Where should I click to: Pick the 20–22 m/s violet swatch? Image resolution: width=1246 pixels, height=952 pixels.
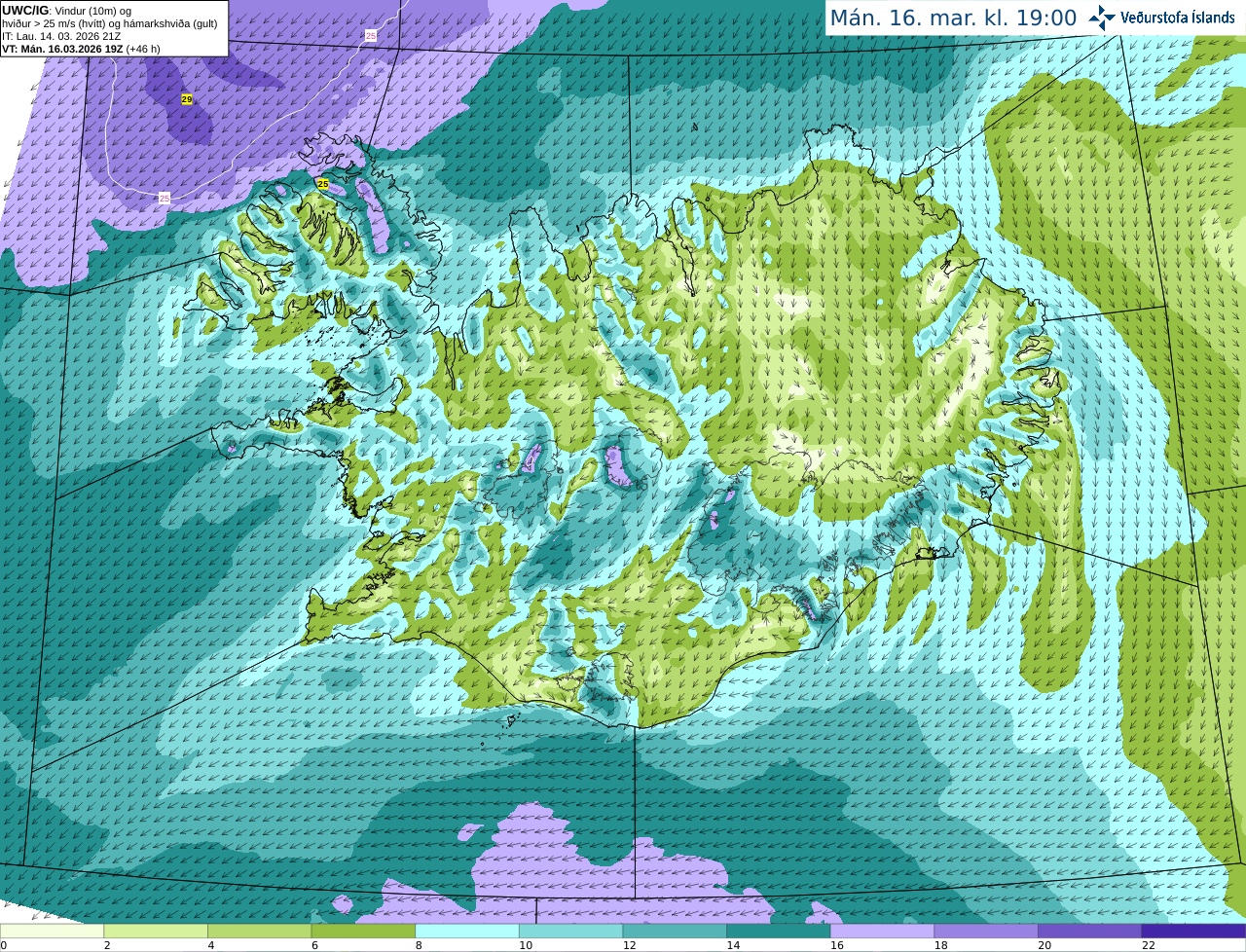click(1090, 931)
